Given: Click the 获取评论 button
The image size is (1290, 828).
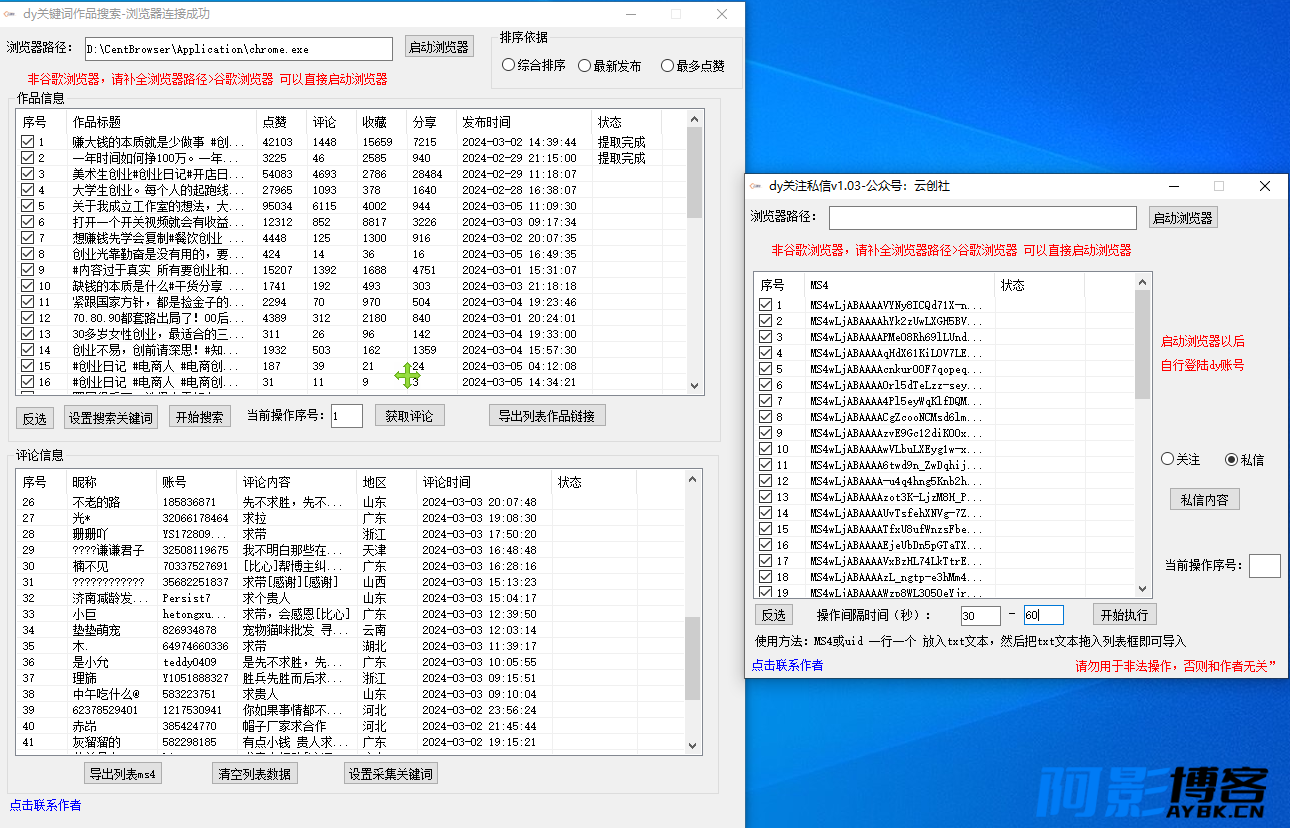Looking at the screenshot, I should pos(410,416).
